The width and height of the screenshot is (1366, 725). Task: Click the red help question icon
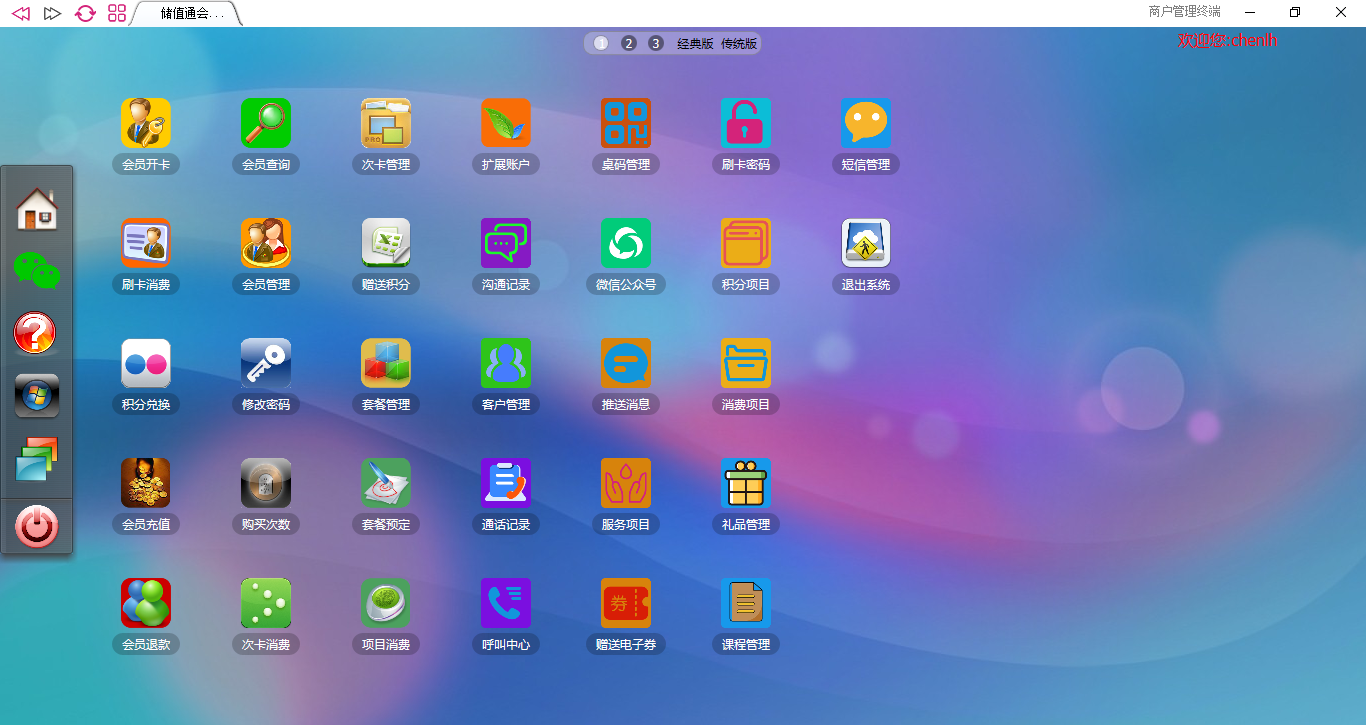(x=37, y=332)
